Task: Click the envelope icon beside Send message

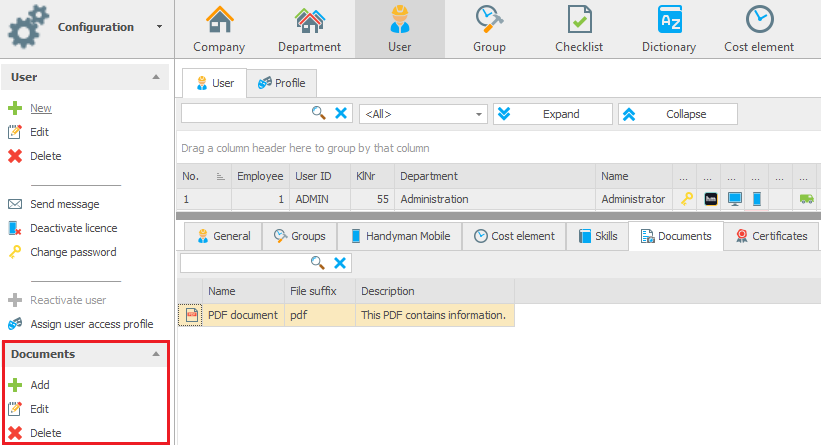Action: tap(15, 204)
